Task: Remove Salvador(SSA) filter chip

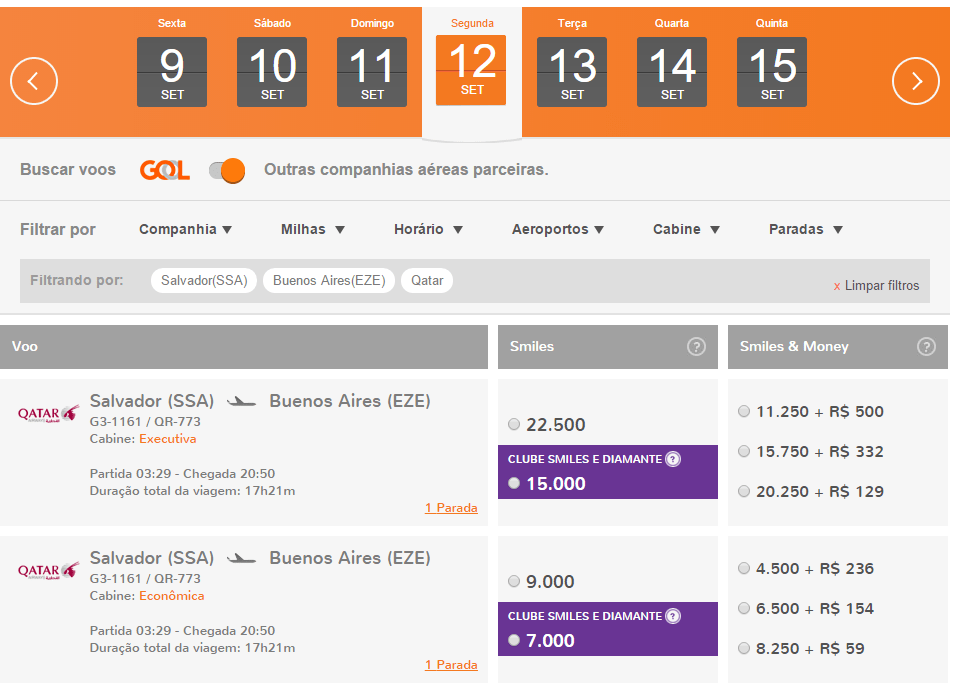Action: point(204,281)
